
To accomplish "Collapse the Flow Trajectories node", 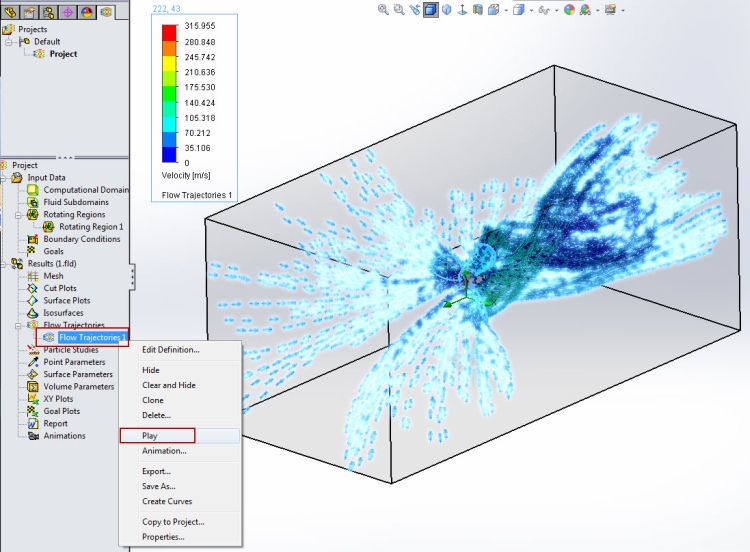I will [x=18, y=325].
